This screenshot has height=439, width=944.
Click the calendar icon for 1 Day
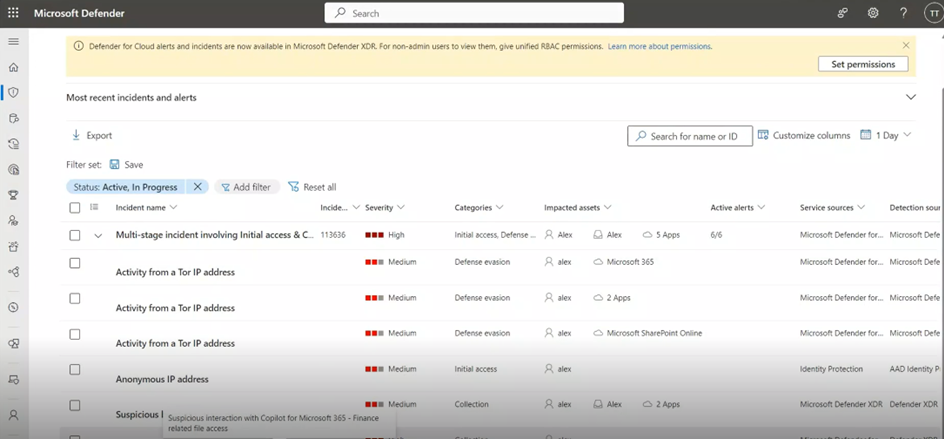coord(866,135)
